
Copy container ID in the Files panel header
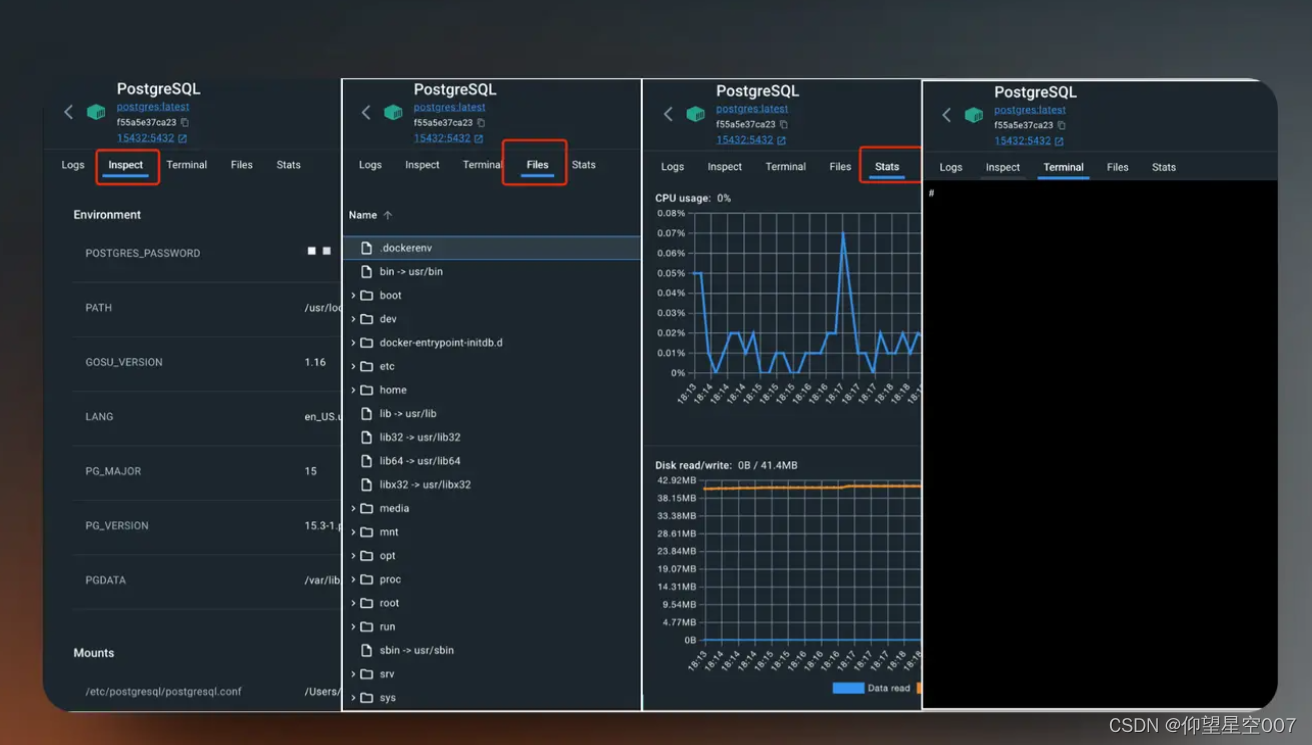tap(481, 123)
